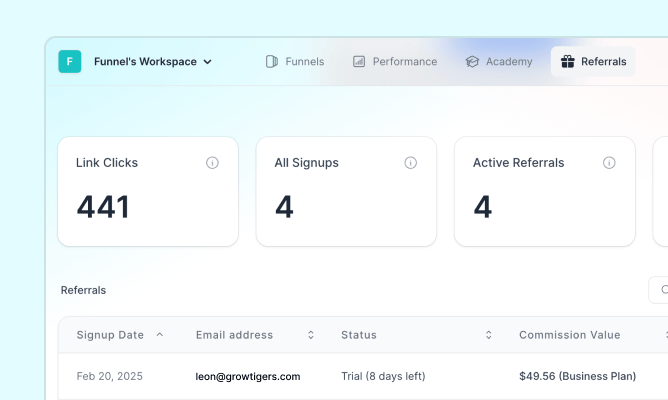The width and height of the screenshot is (668, 400).
Task: Click the Link Clicks value 441
Action: click(x=103, y=207)
